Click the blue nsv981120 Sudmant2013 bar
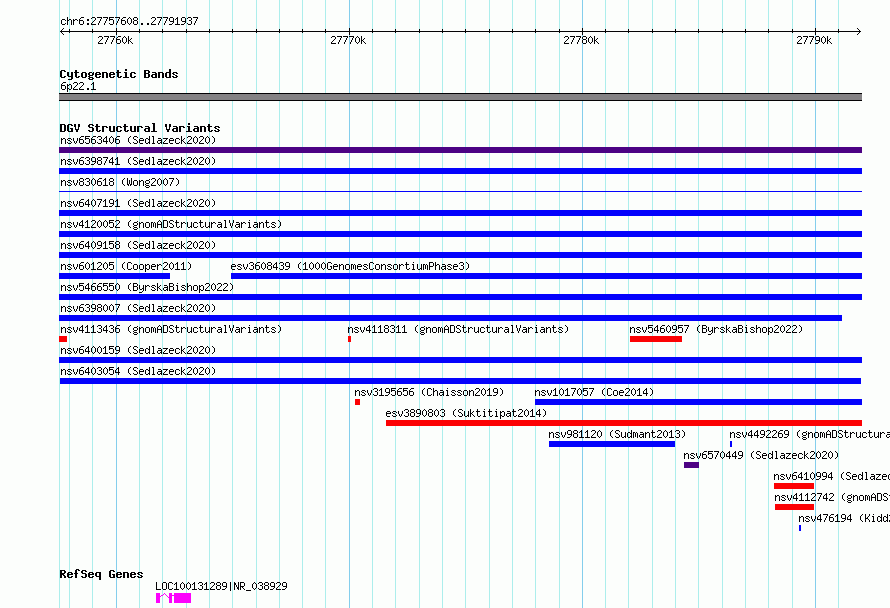Image resolution: width=890 pixels, height=608 pixels. point(612,444)
